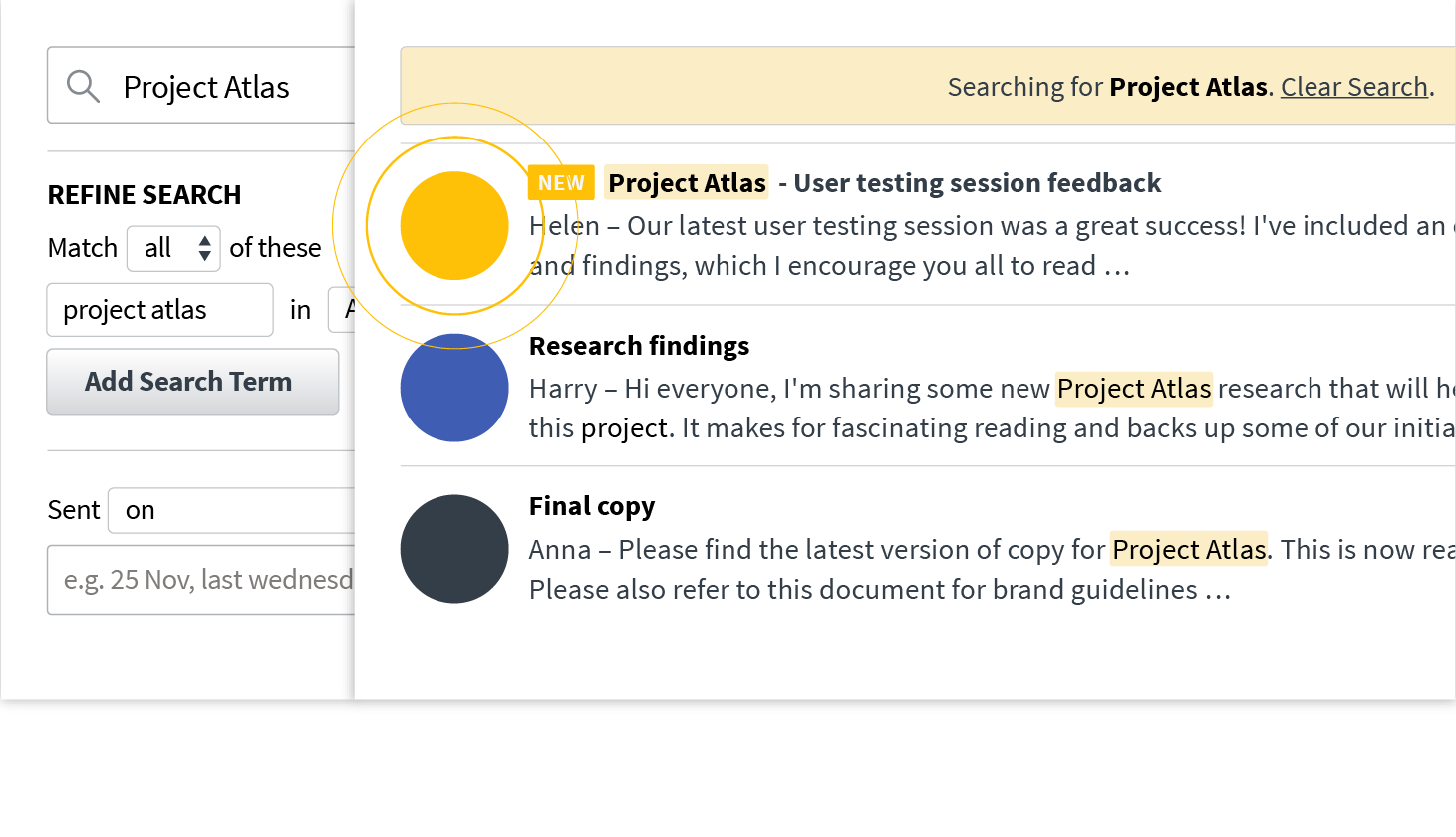Click the blue sender avatar for Research findings
Screen dimensions: 1456x837
[454, 388]
